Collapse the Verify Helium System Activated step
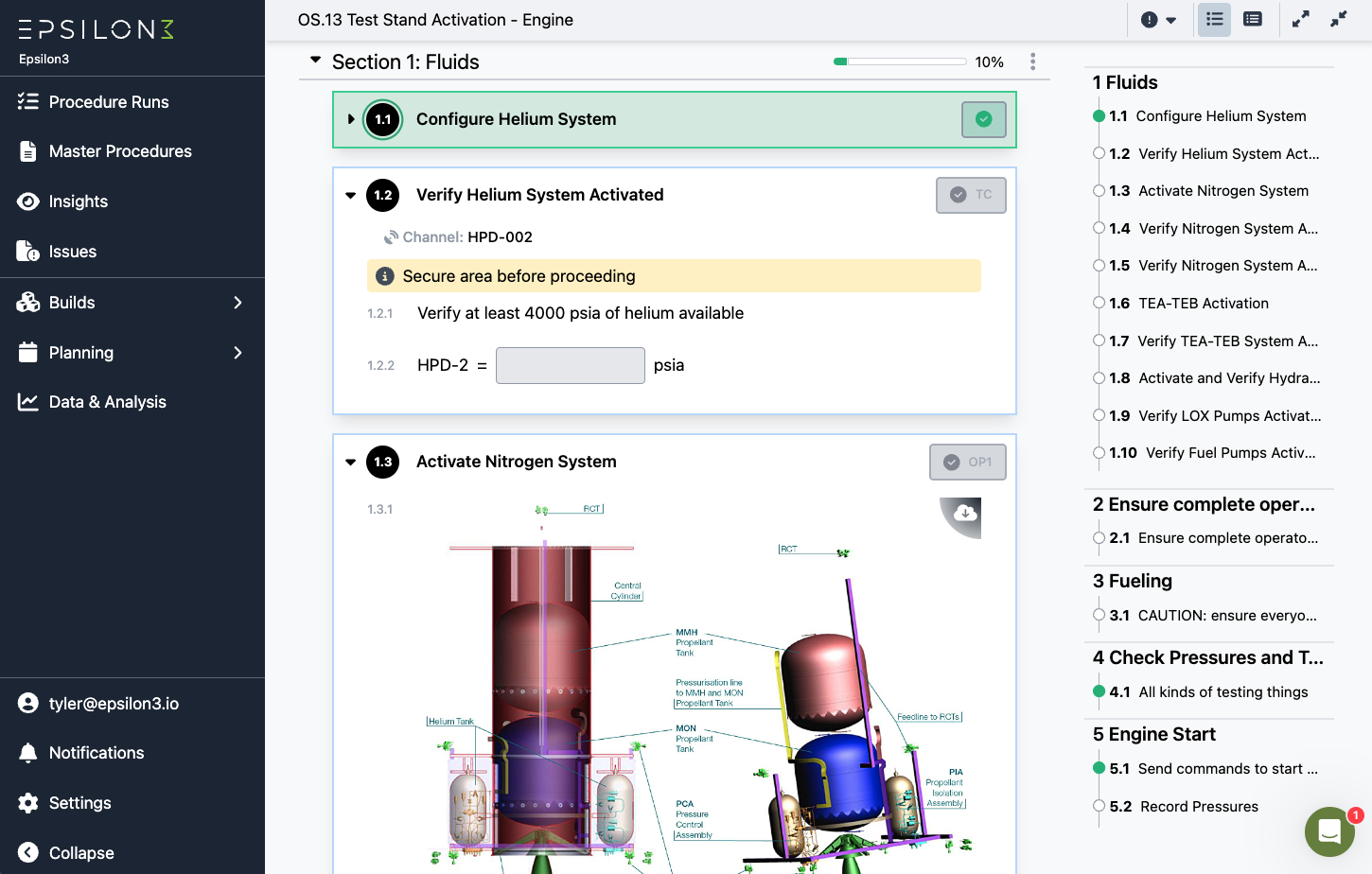 coord(350,195)
